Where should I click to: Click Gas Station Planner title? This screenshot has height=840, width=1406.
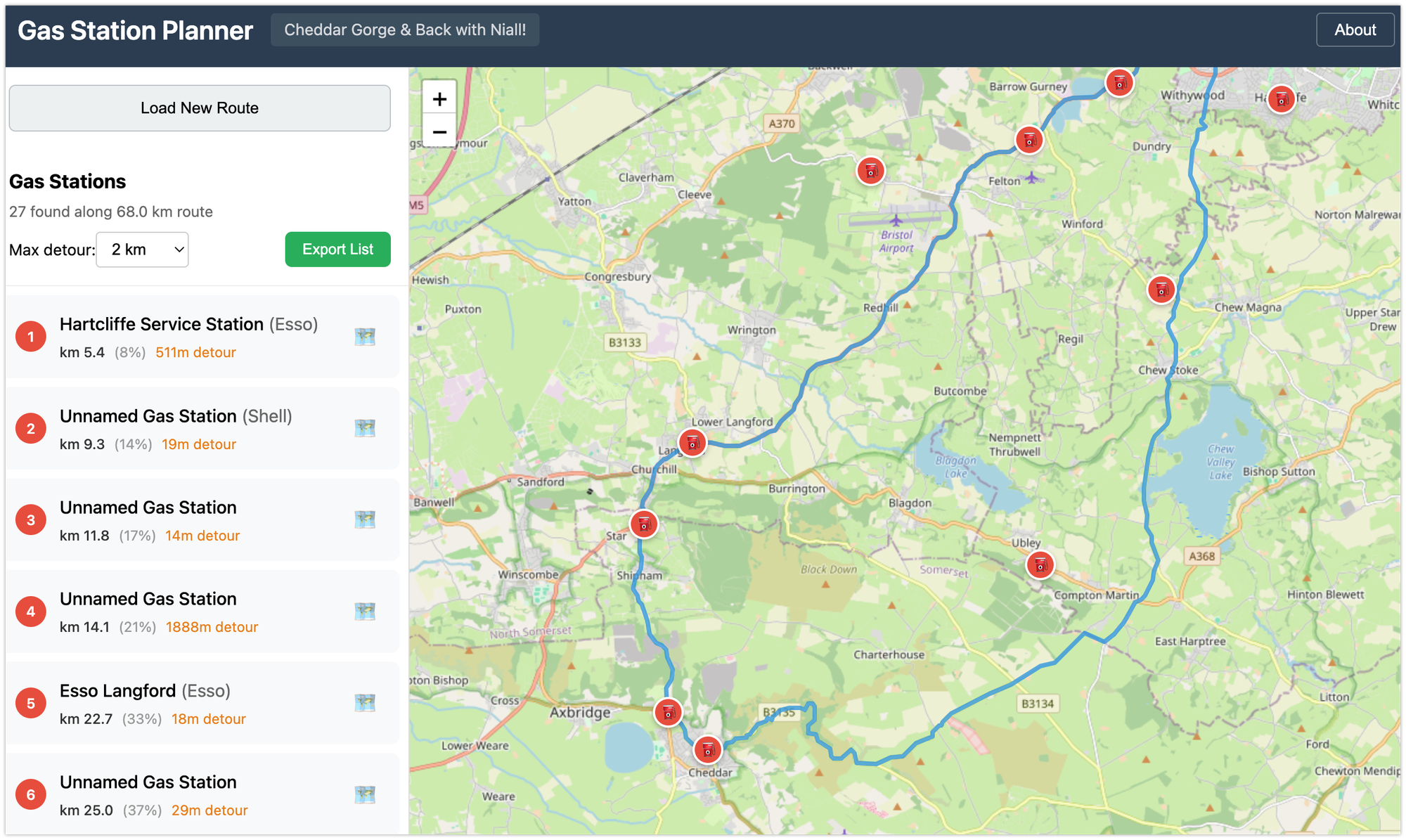(x=135, y=31)
